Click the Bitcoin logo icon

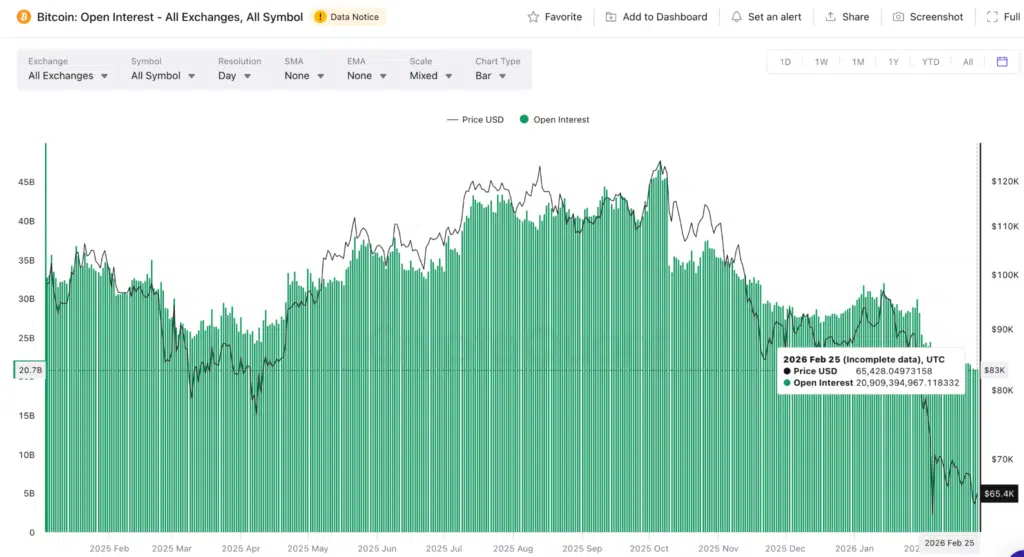(x=23, y=17)
